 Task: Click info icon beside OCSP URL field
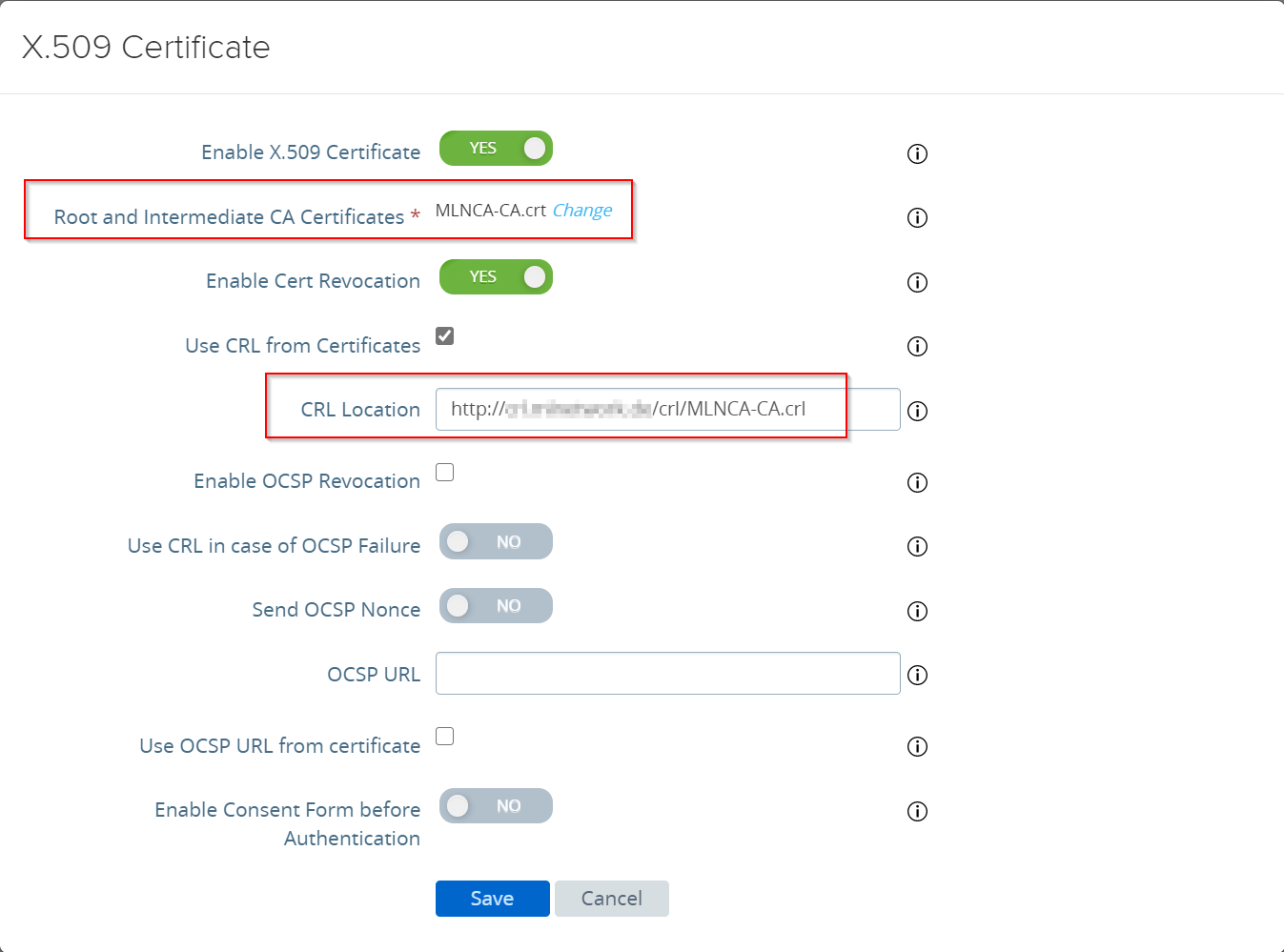click(x=917, y=676)
